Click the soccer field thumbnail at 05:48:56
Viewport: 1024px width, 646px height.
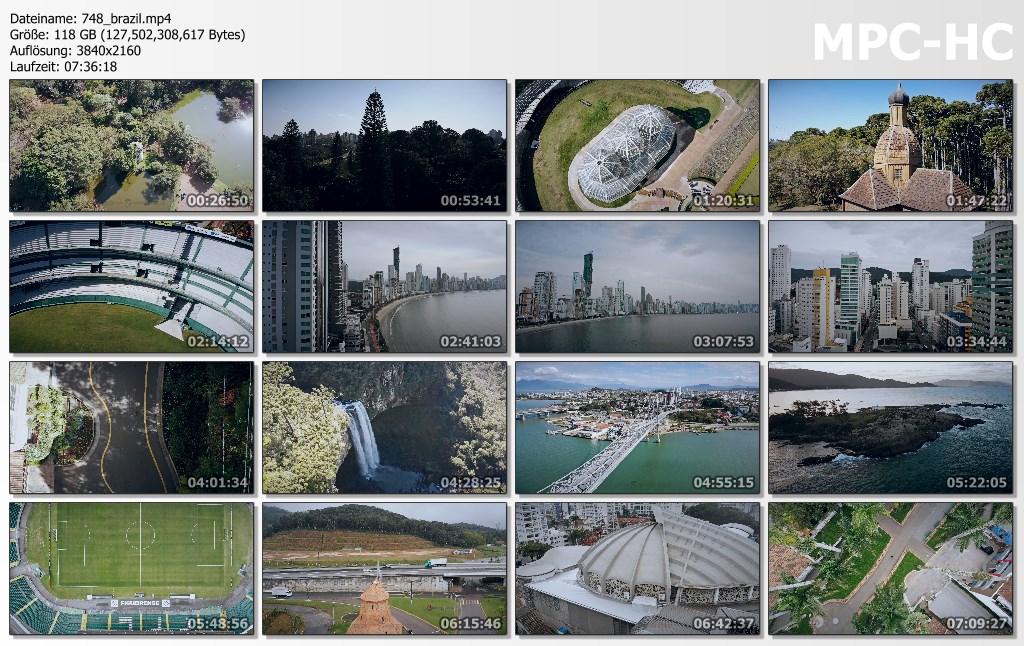[x=131, y=568]
